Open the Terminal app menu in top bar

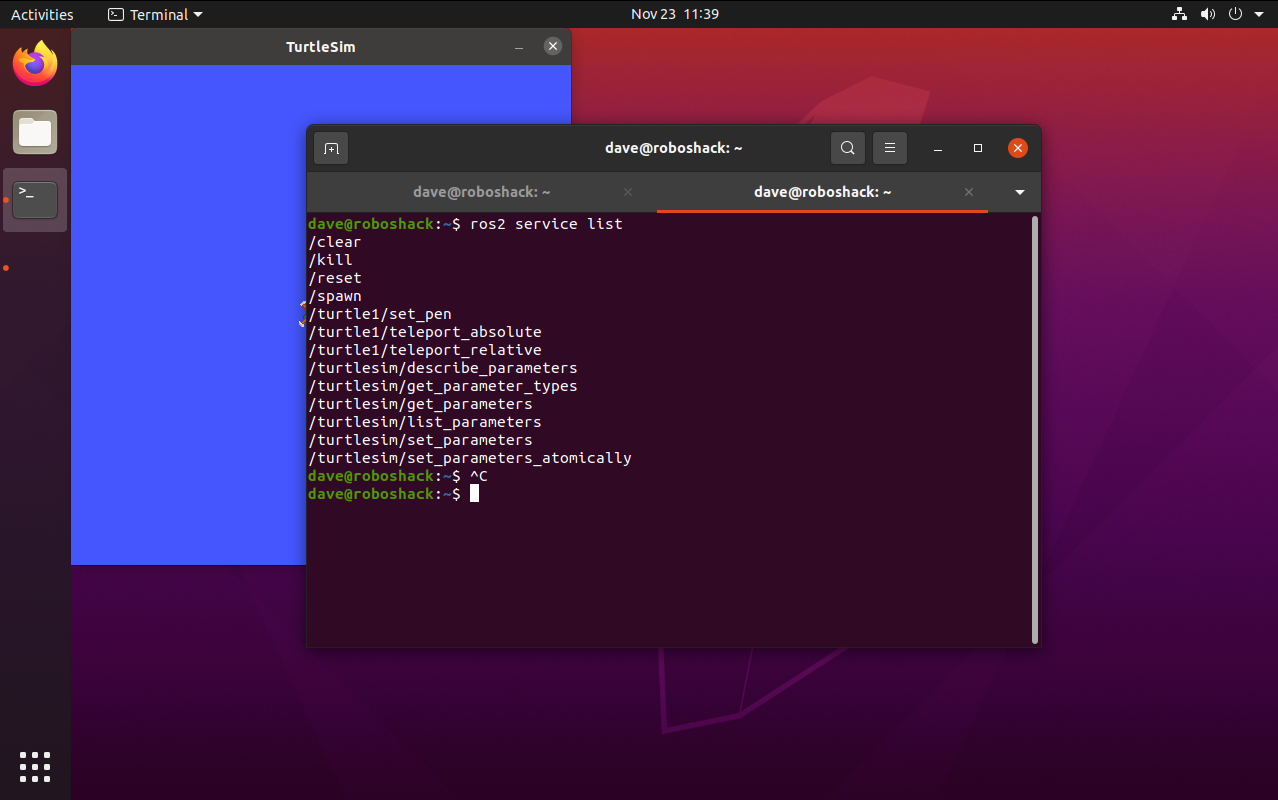(155, 14)
